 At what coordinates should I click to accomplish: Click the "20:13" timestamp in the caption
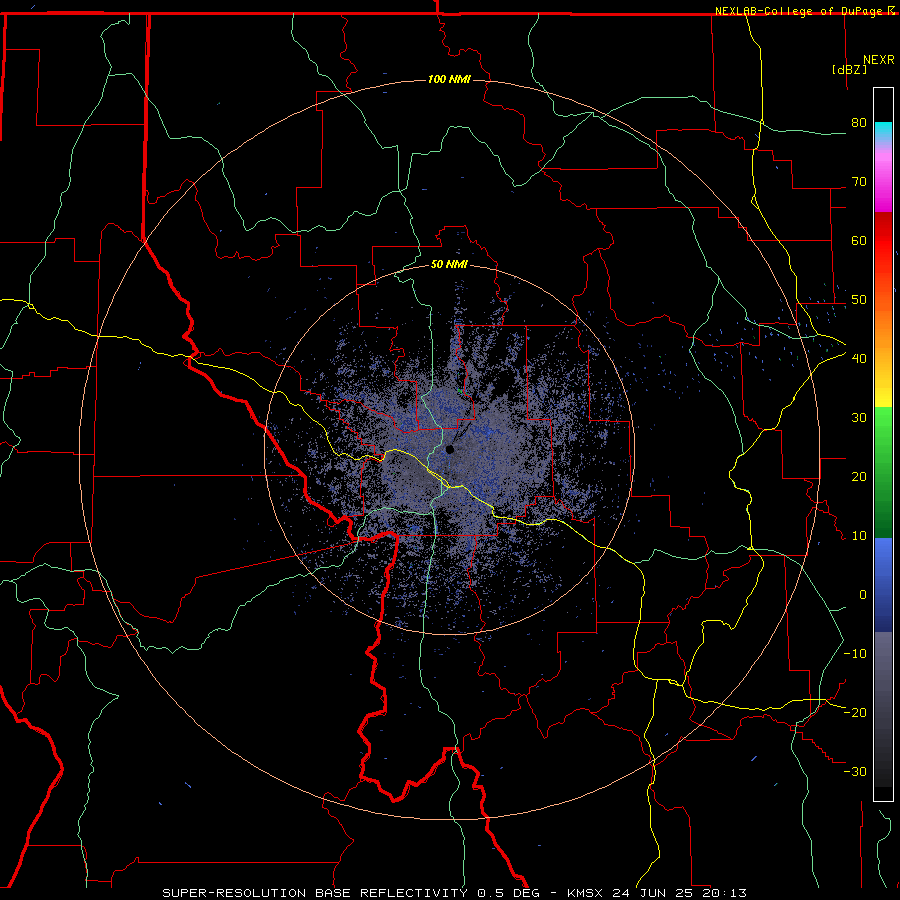[x=724, y=893]
